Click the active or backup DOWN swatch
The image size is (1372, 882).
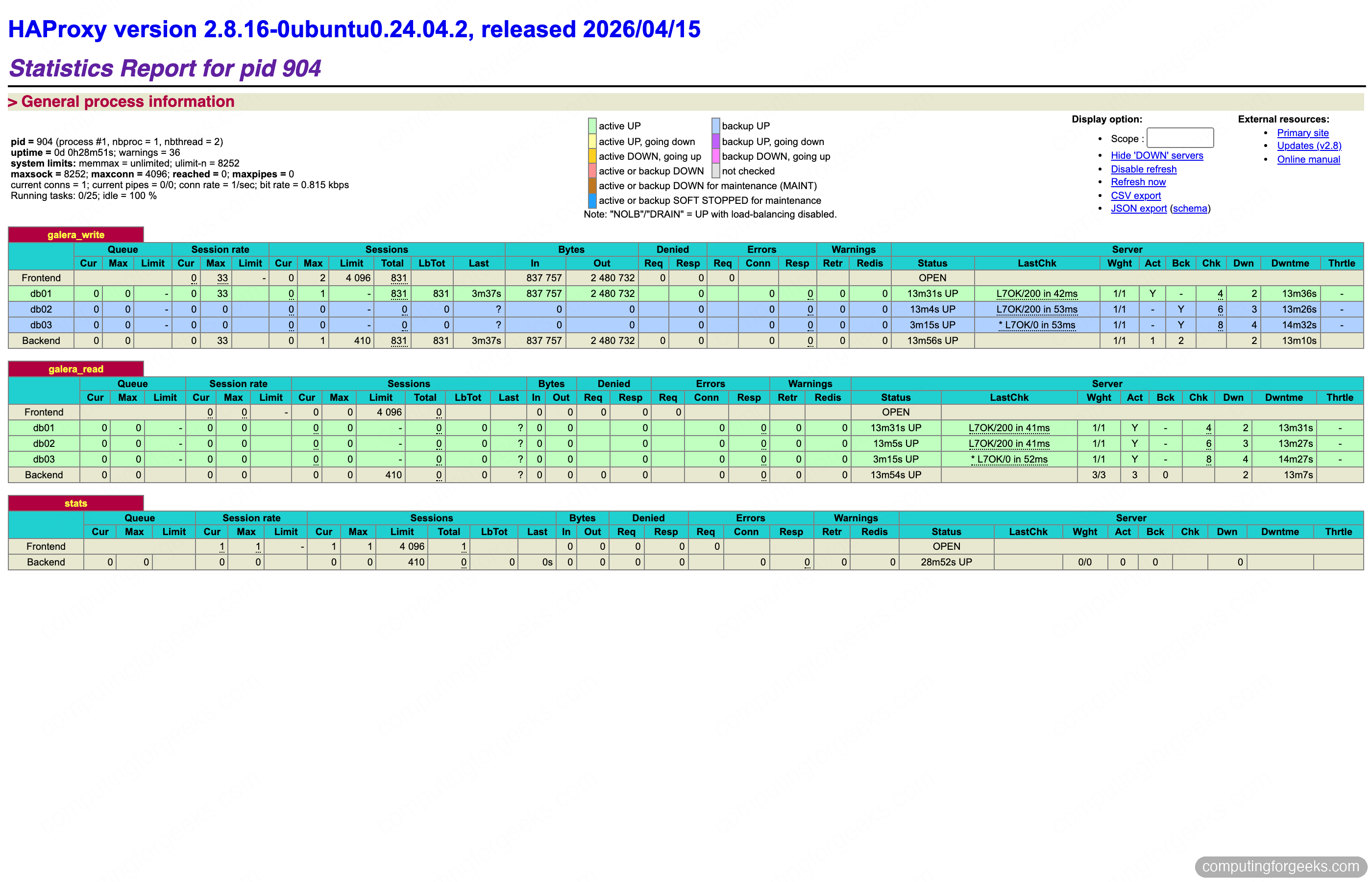click(x=592, y=171)
